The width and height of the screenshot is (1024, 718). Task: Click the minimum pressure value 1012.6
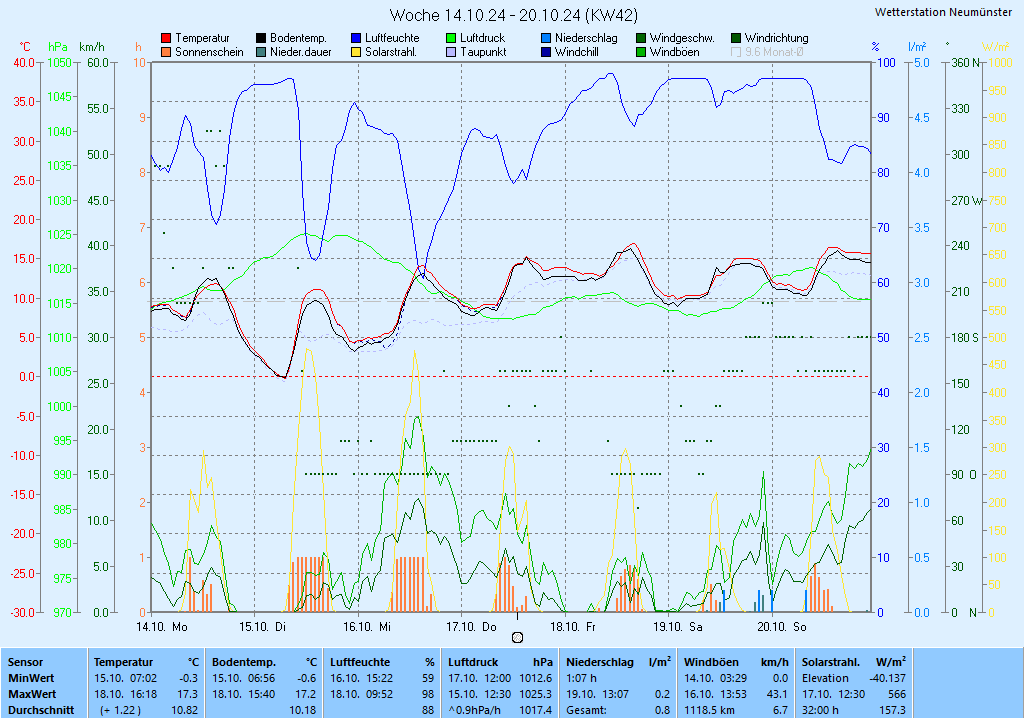tap(536, 678)
